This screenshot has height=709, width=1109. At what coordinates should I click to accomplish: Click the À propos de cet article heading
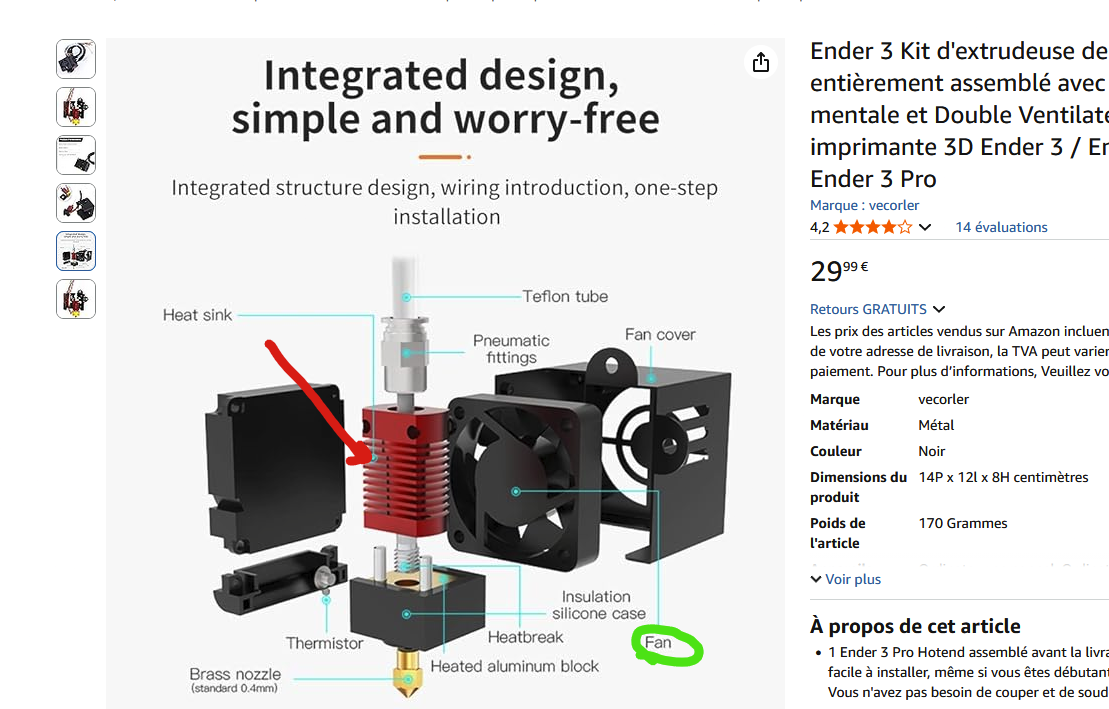tap(915, 626)
